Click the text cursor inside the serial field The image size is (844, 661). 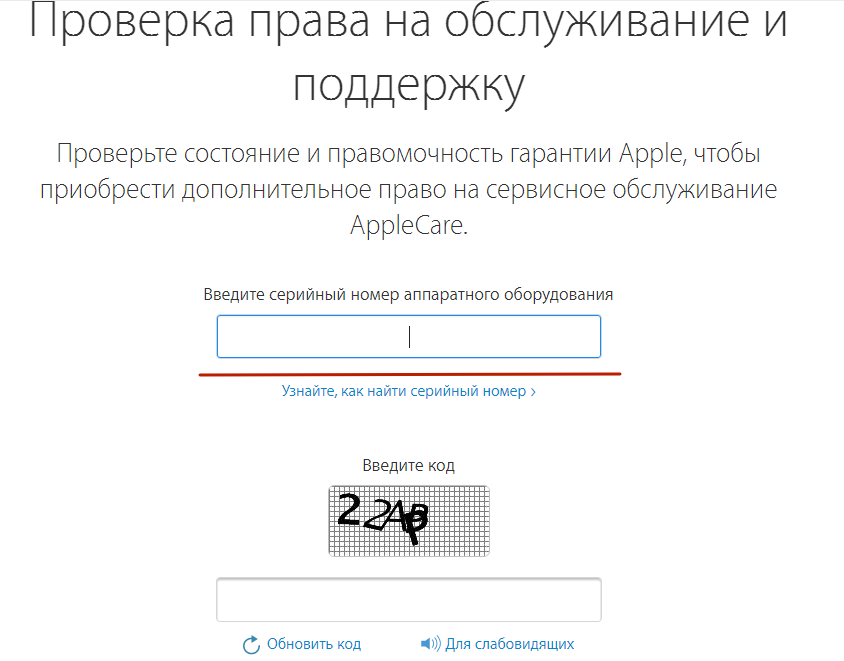coord(410,337)
